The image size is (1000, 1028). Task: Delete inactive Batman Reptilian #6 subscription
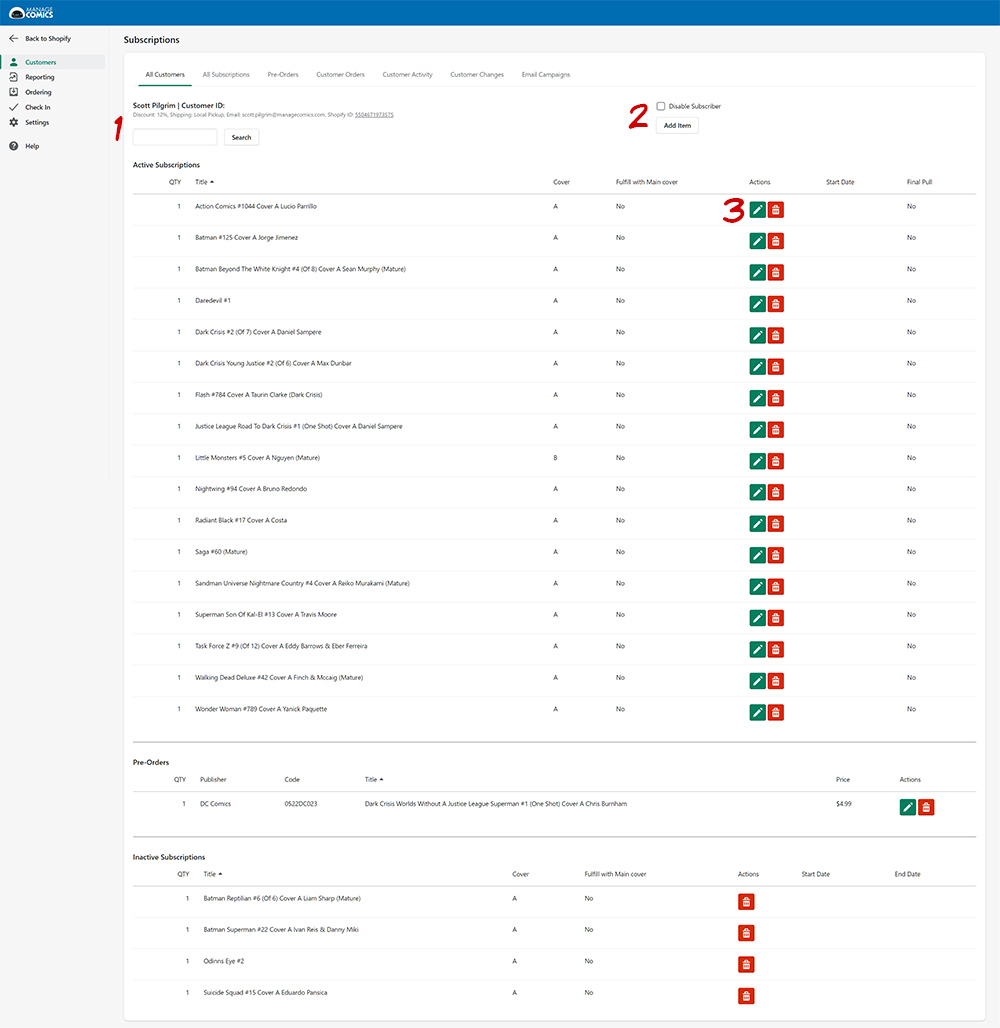[x=746, y=902]
